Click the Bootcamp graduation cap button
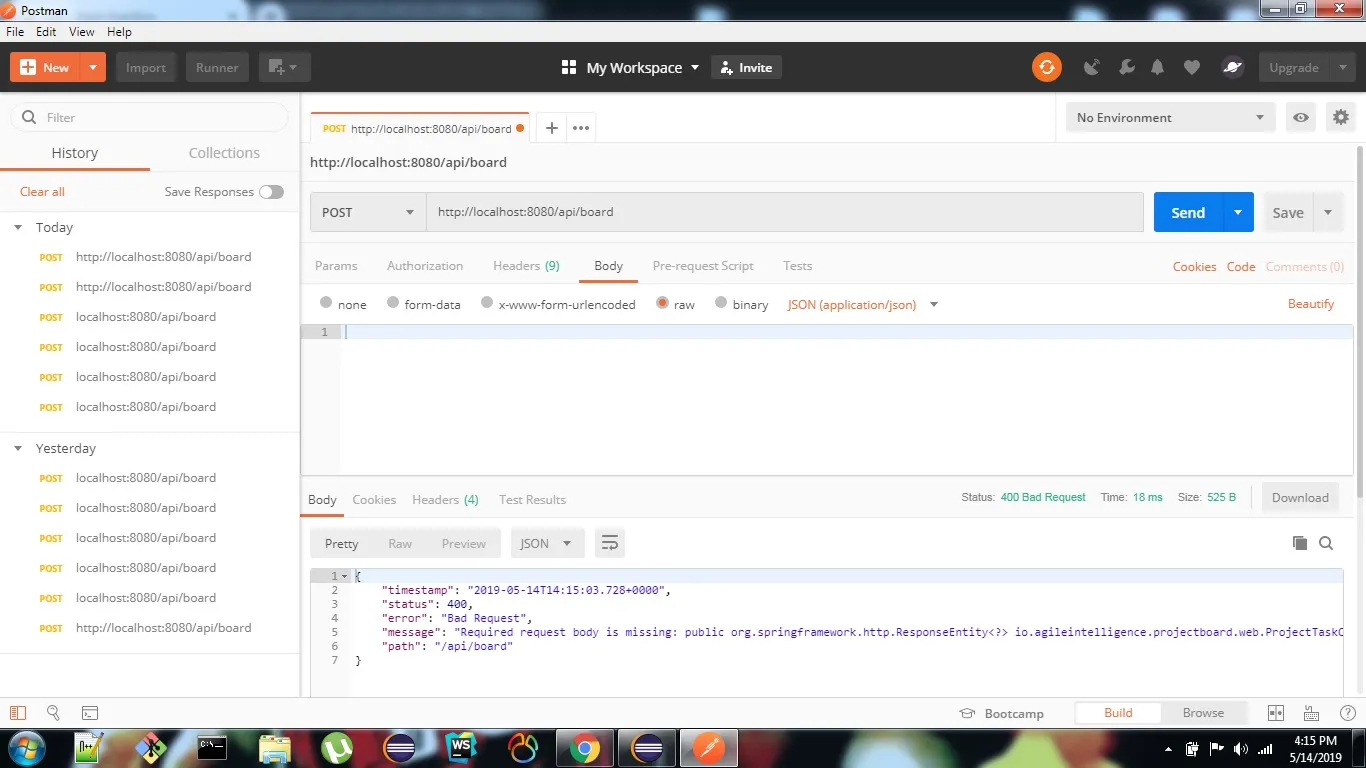The image size is (1366, 768). [1001, 713]
